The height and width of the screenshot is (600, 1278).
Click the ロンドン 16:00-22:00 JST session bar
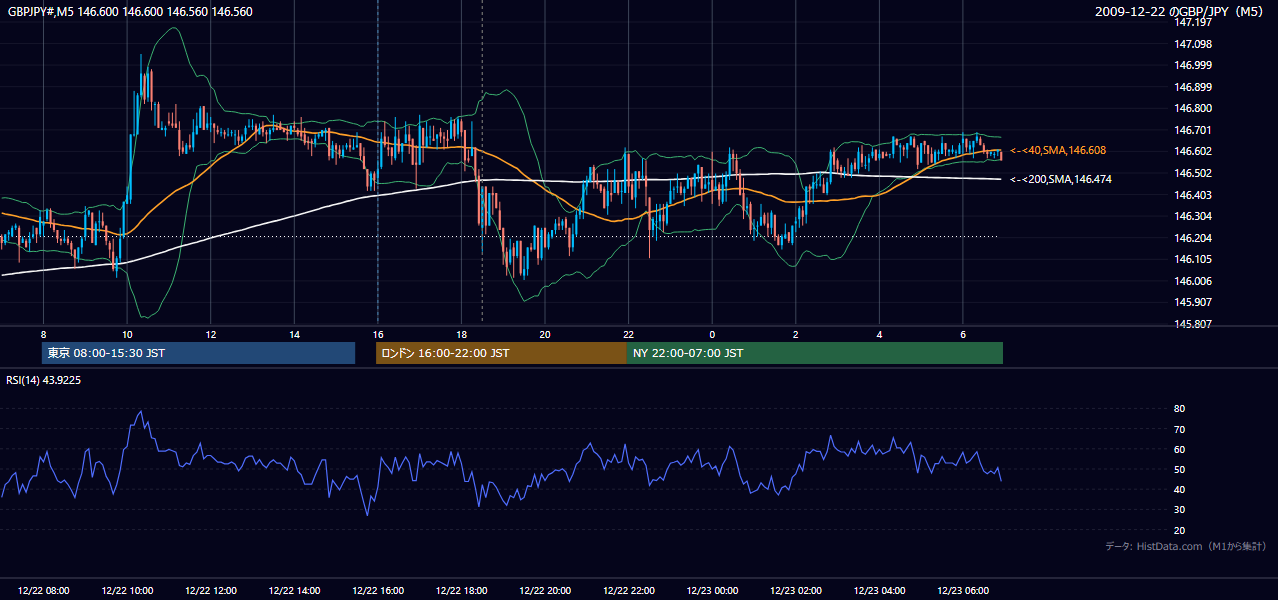pos(501,353)
